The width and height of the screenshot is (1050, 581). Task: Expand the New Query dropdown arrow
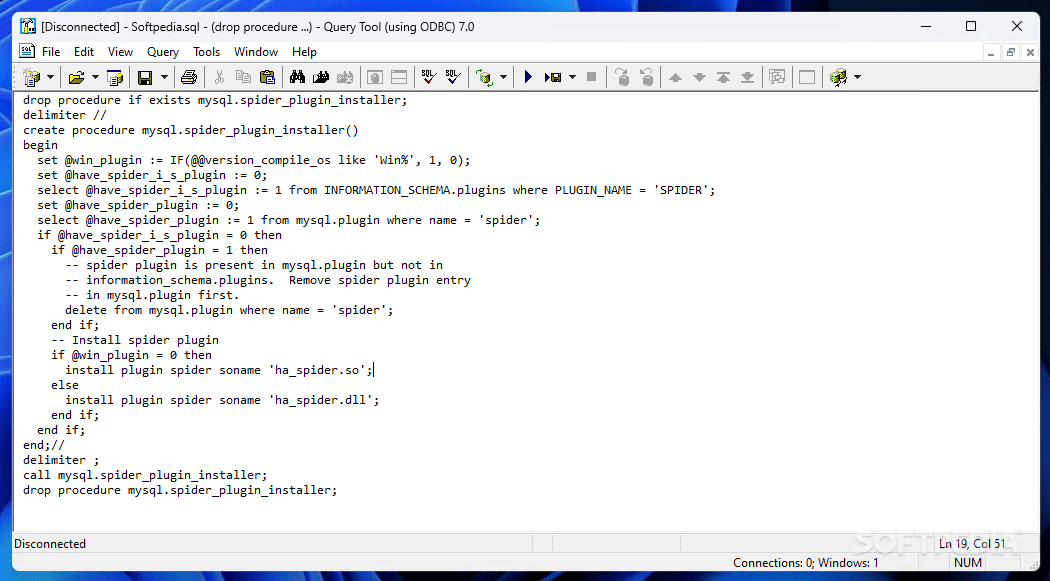[50, 77]
